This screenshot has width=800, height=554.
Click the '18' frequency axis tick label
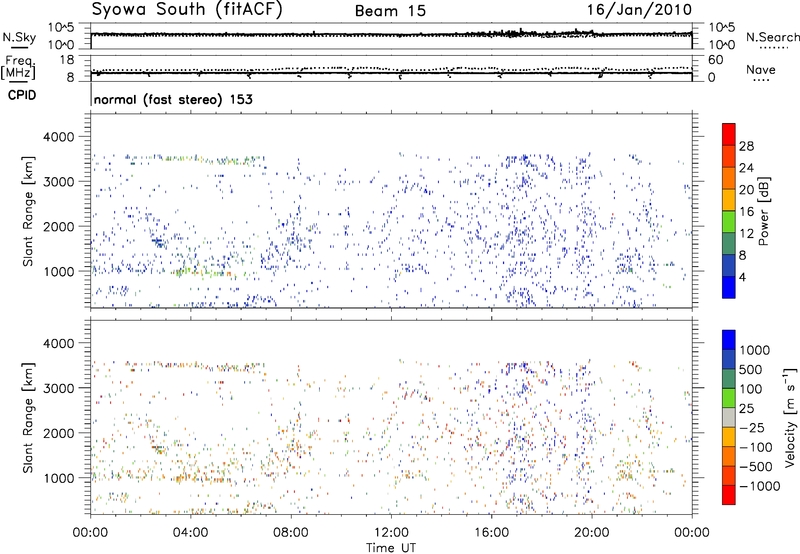[x=66, y=60]
